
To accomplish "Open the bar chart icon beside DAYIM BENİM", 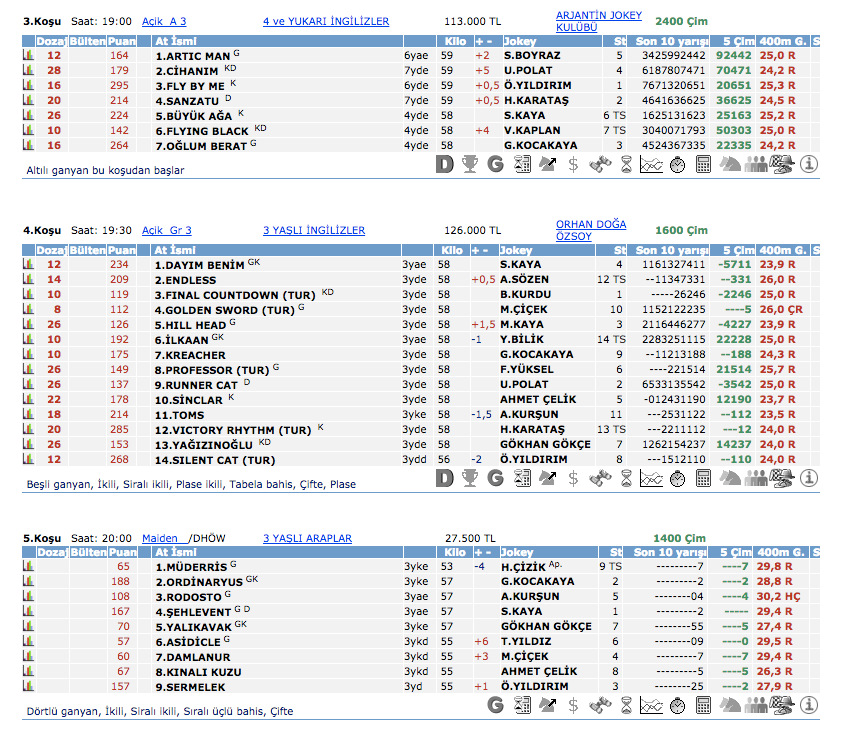I will click(x=28, y=265).
